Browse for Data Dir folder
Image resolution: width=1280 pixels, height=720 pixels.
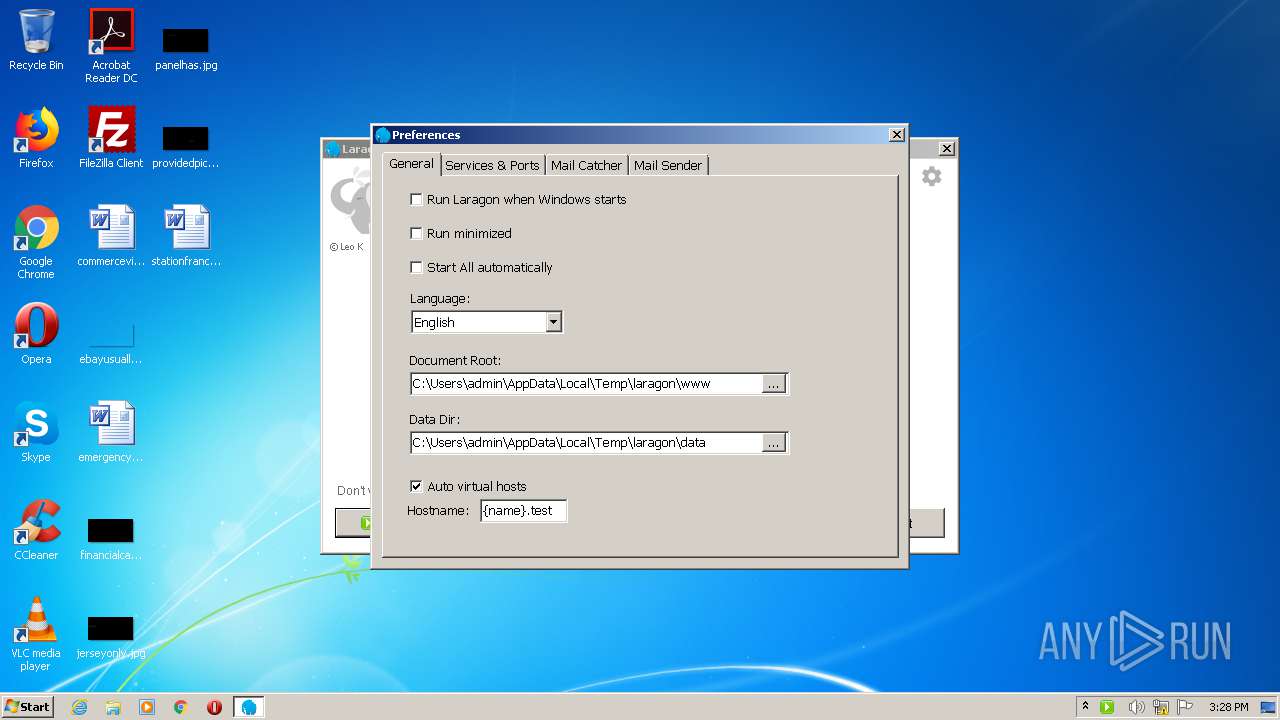774,443
